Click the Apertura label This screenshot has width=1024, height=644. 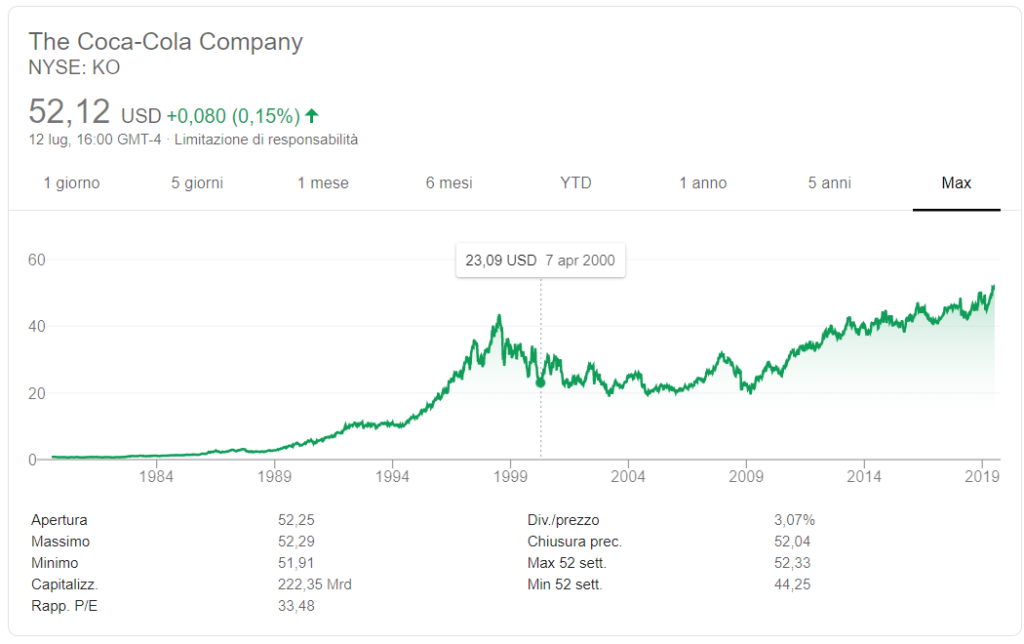coord(59,521)
